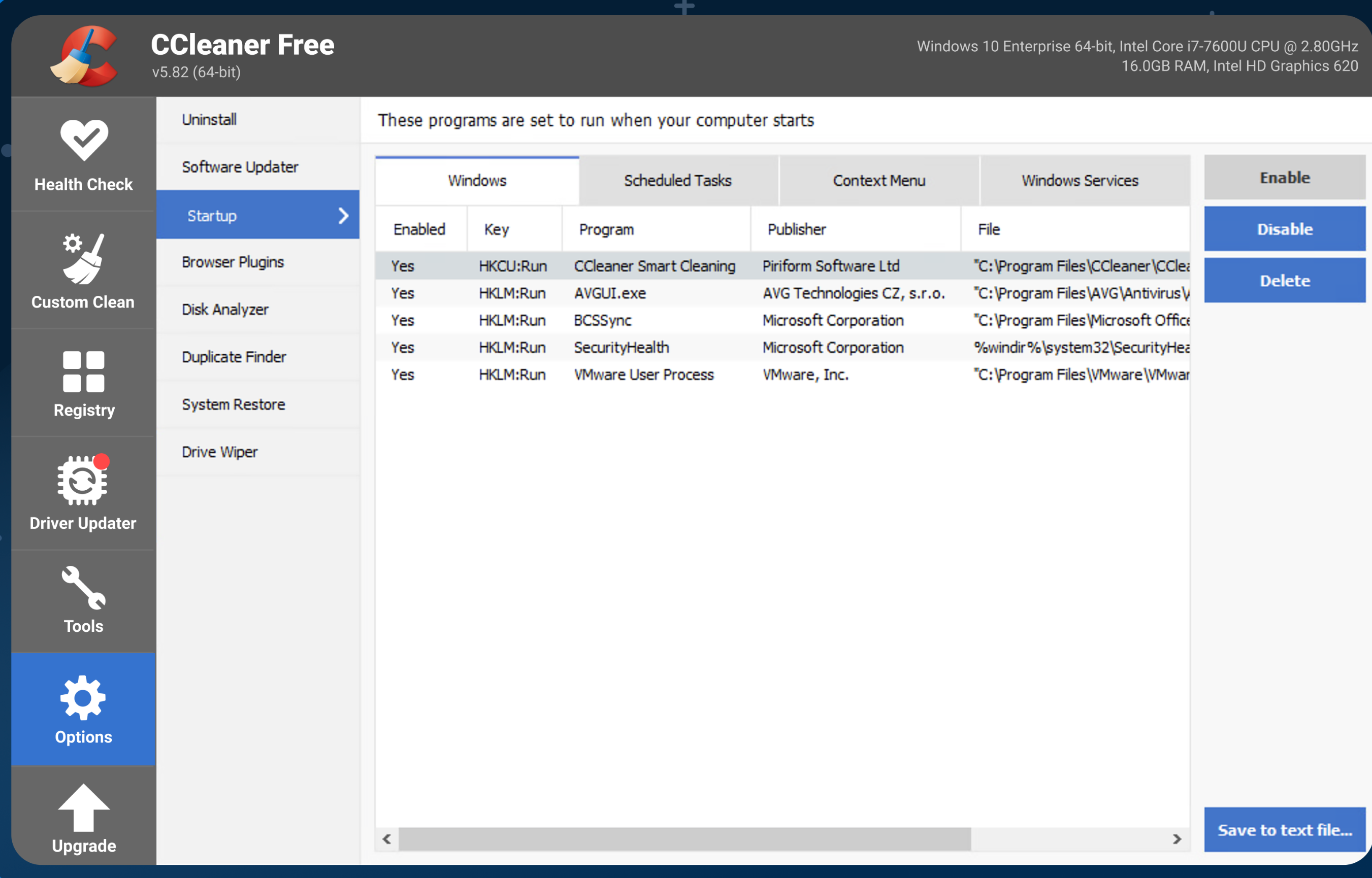Switch to the Scheduled Tasks tab

pos(678,180)
